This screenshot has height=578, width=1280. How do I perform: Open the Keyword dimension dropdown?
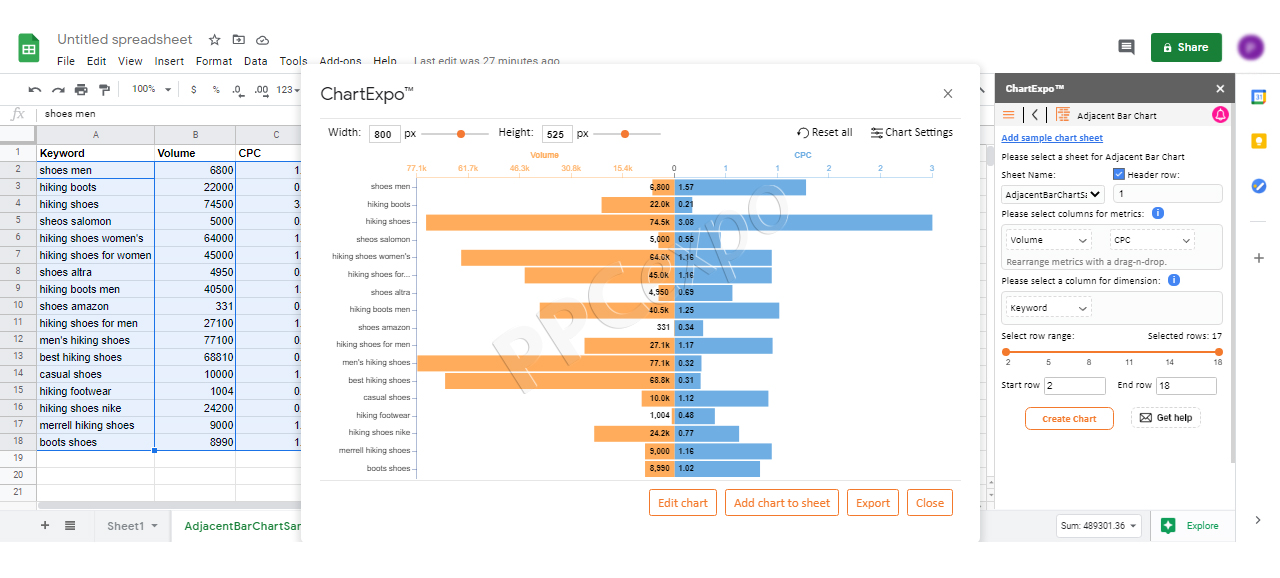(x=1049, y=308)
